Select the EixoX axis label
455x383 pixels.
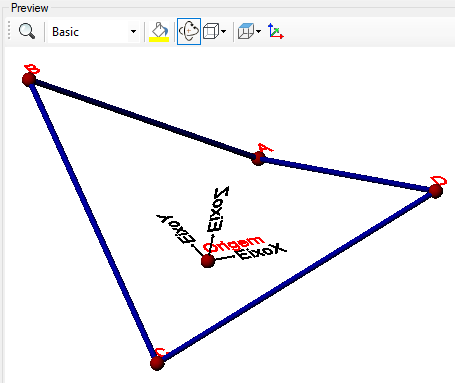point(261,252)
